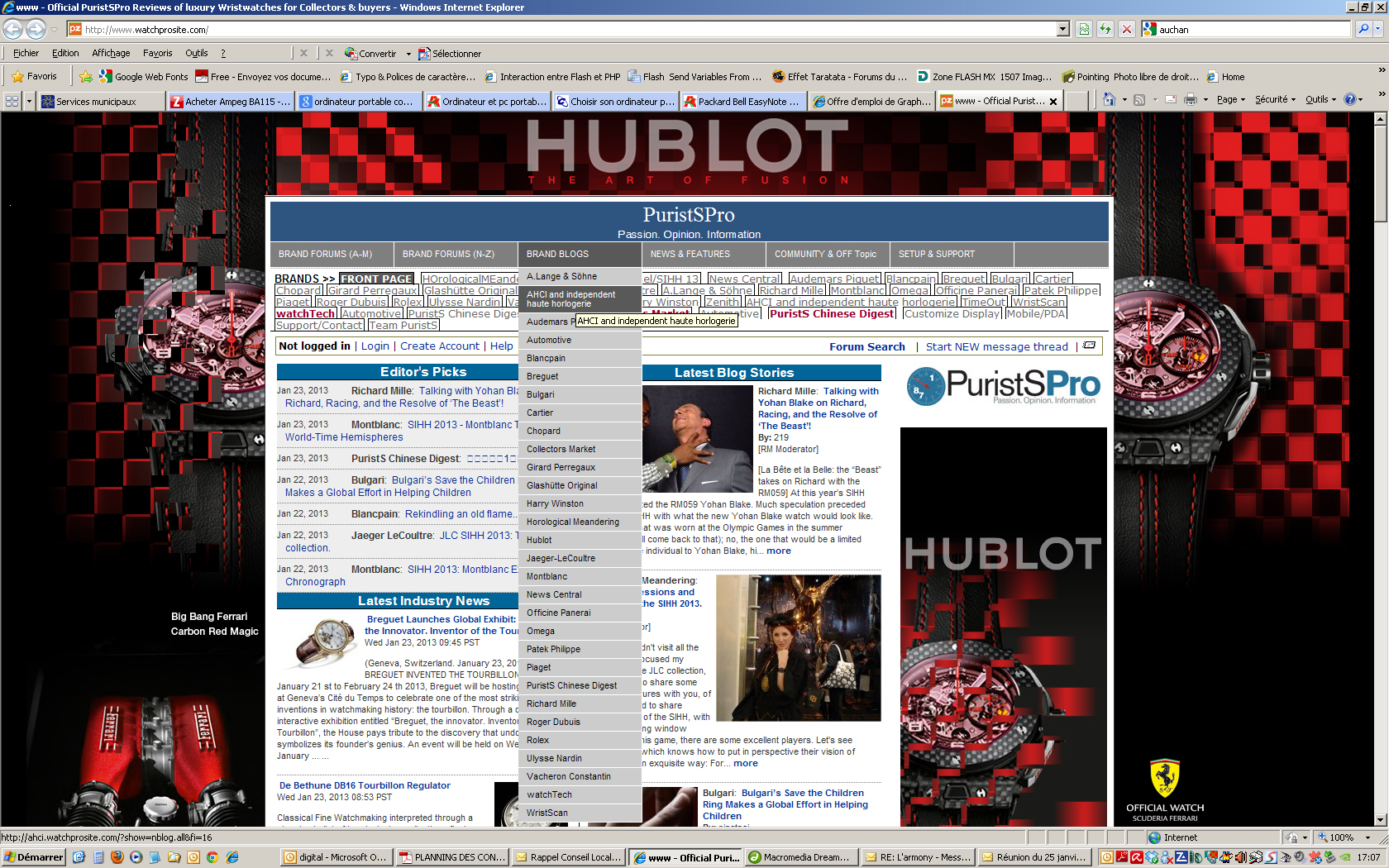Go forward with the browser Forward arrow
This screenshot has height=868, width=1389.
(x=36, y=29)
